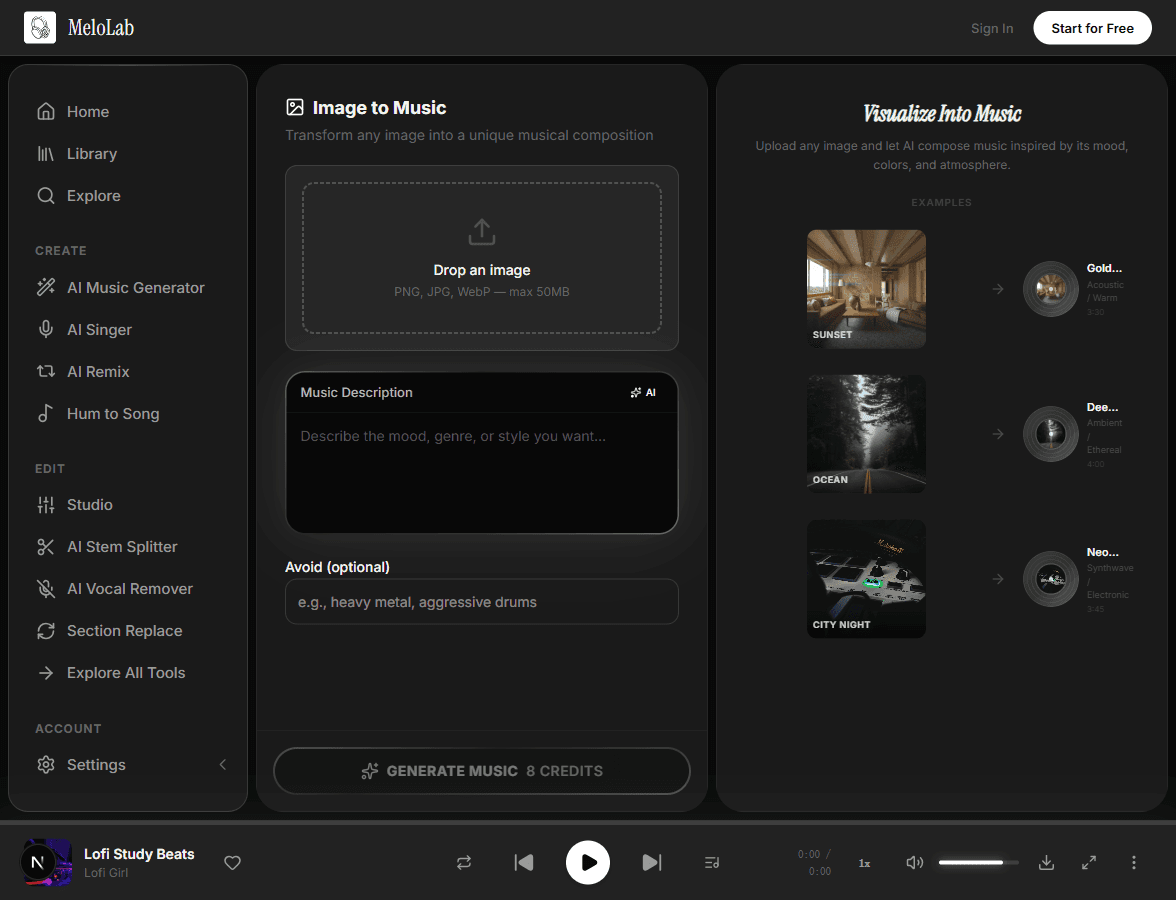Click Start for Free button

1092,28
